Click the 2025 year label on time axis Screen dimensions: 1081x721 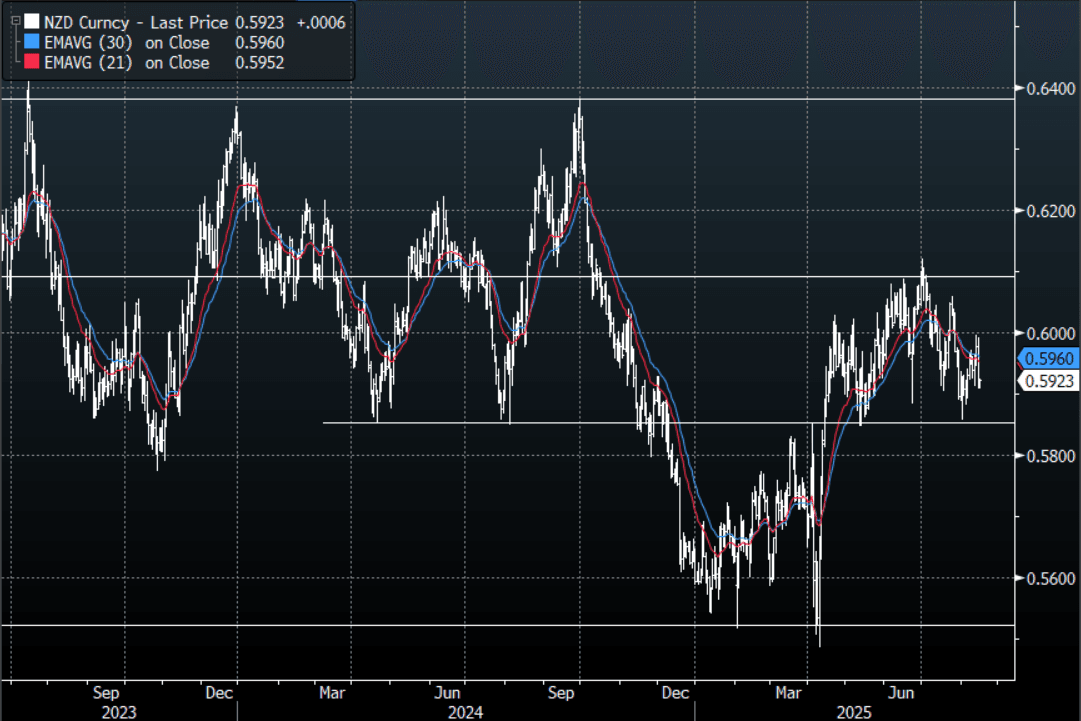click(854, 713)
